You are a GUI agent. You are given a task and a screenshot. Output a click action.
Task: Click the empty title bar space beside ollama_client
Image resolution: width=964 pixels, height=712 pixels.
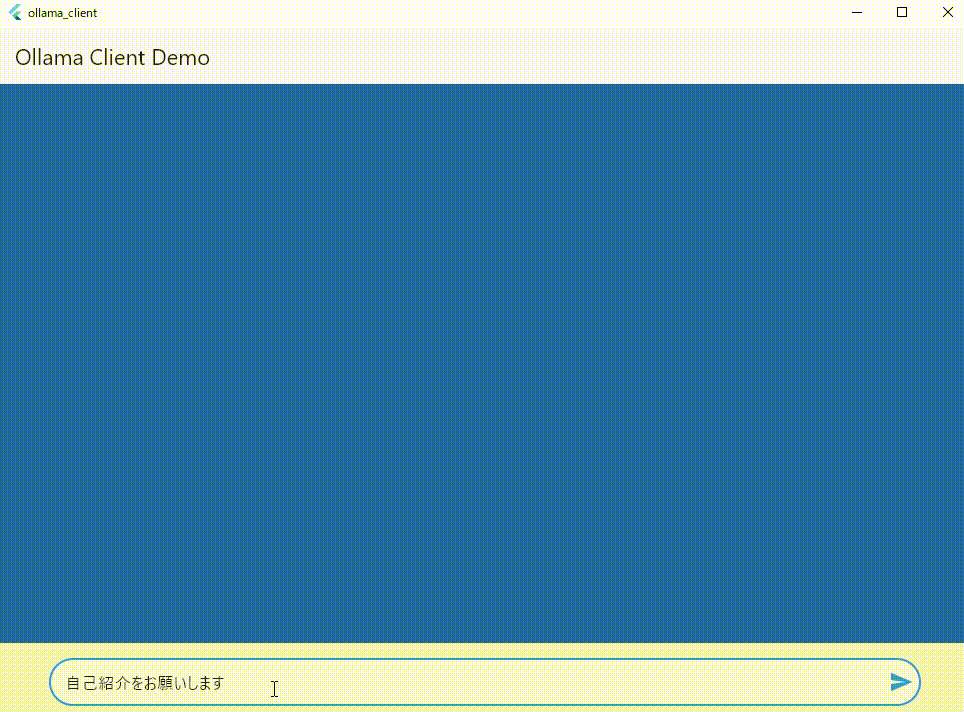click(450, 13)
